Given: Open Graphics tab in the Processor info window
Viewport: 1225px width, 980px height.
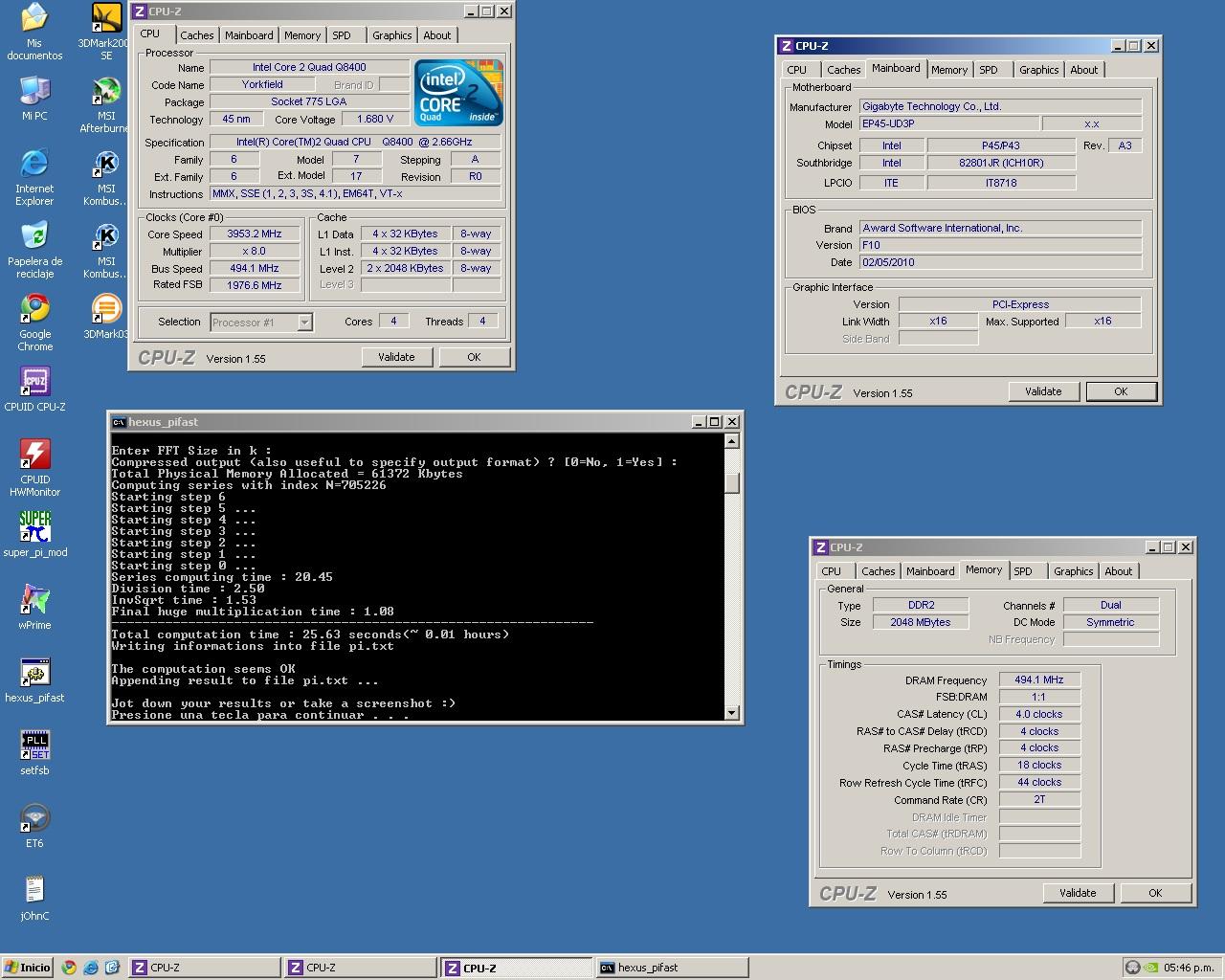Looking at the screenshot, I should [392, 35].
